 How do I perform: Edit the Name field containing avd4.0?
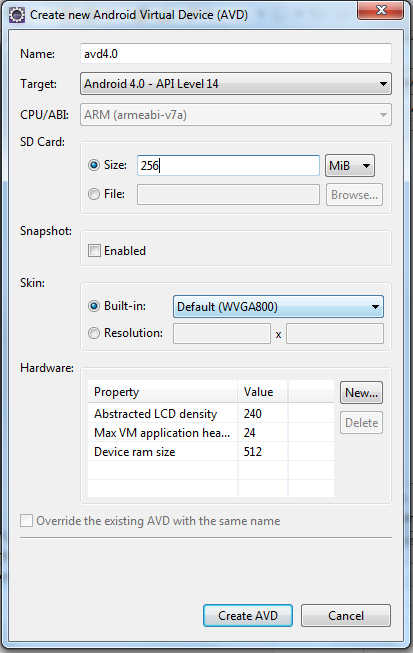click(236, 54)
